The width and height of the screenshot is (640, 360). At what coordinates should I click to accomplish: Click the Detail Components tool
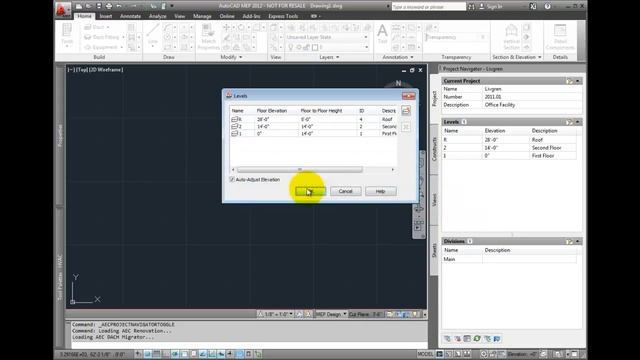tap(560, 37)
